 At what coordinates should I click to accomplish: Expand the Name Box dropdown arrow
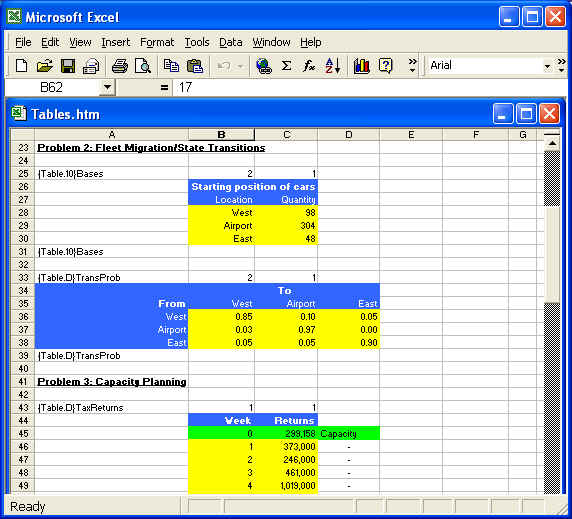107,88
